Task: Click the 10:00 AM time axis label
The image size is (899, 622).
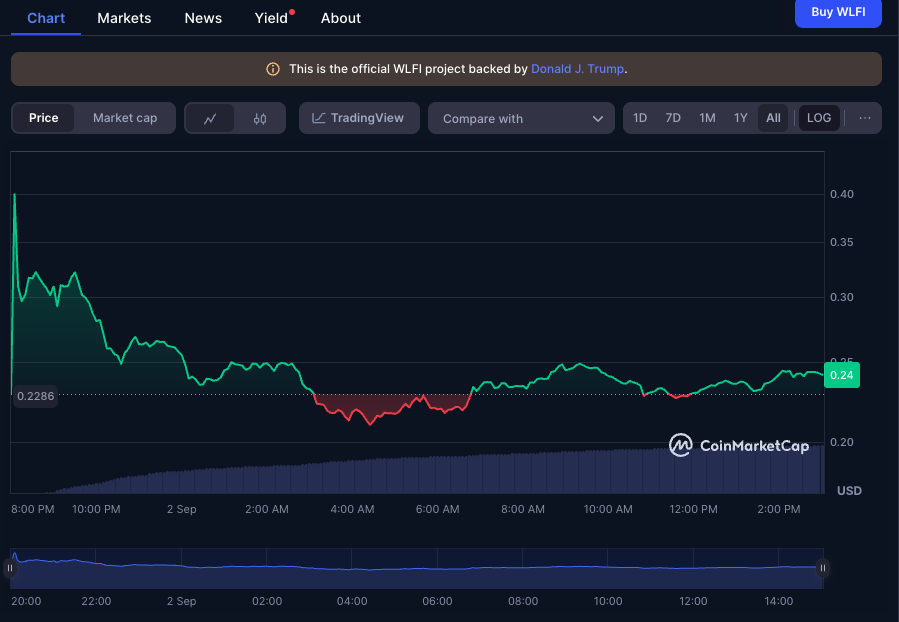Action: pos(608,509)
